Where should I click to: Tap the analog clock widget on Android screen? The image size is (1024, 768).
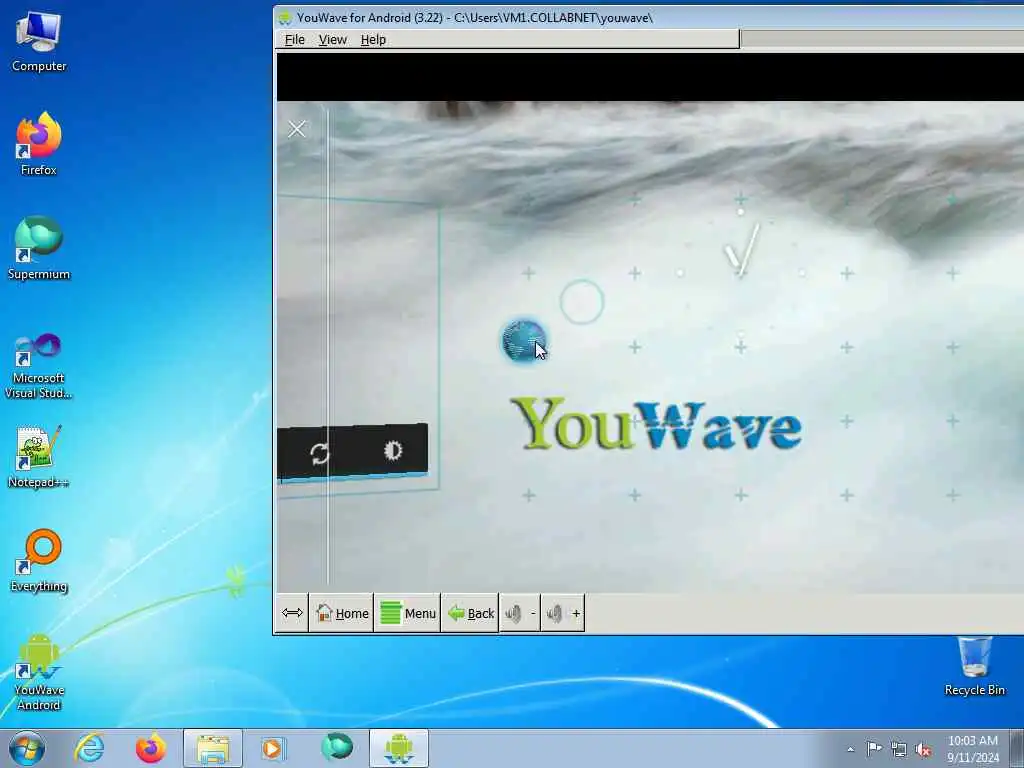click(x=741, y=273)
